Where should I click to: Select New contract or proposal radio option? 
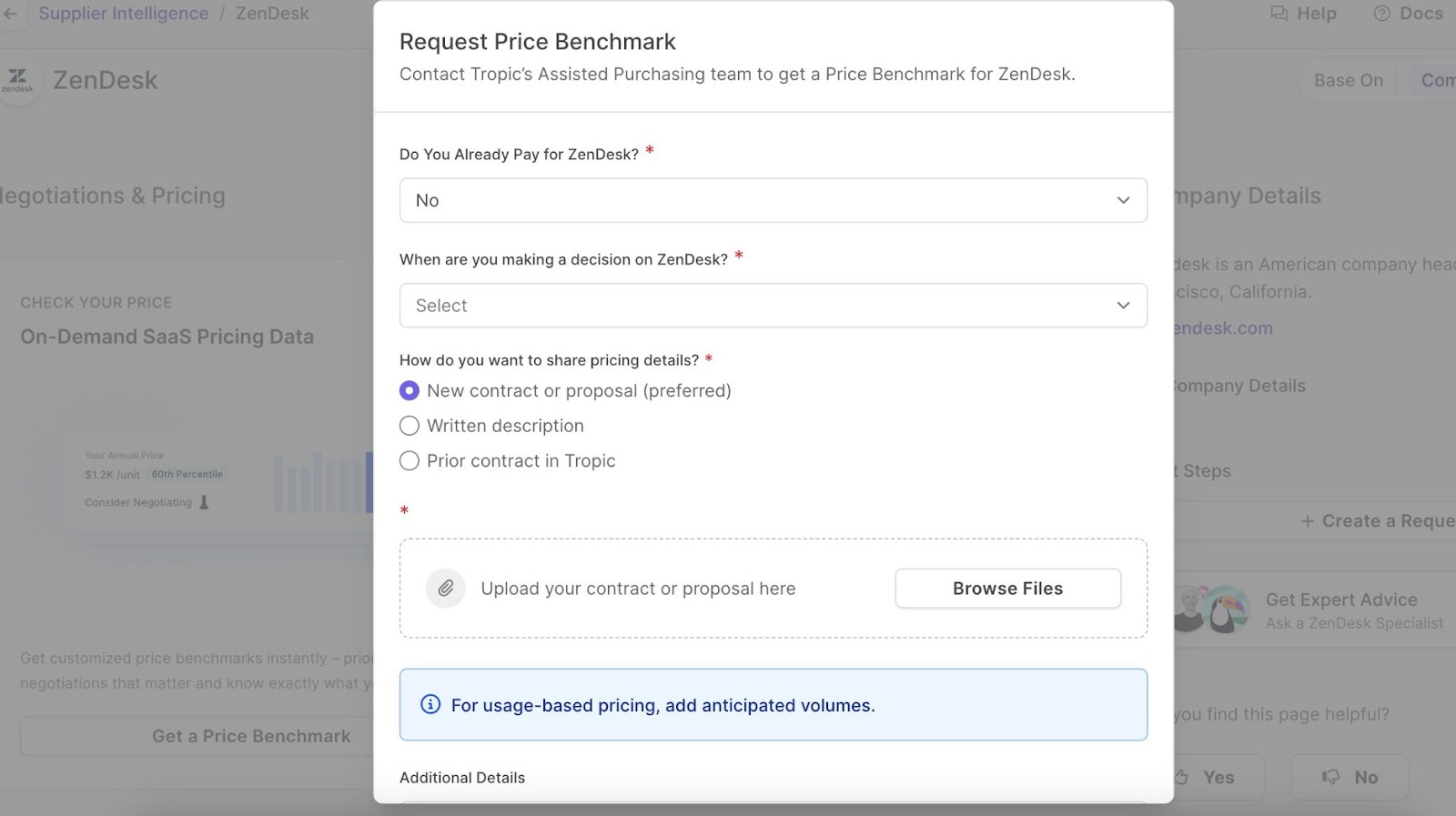[x=409, y=390]
